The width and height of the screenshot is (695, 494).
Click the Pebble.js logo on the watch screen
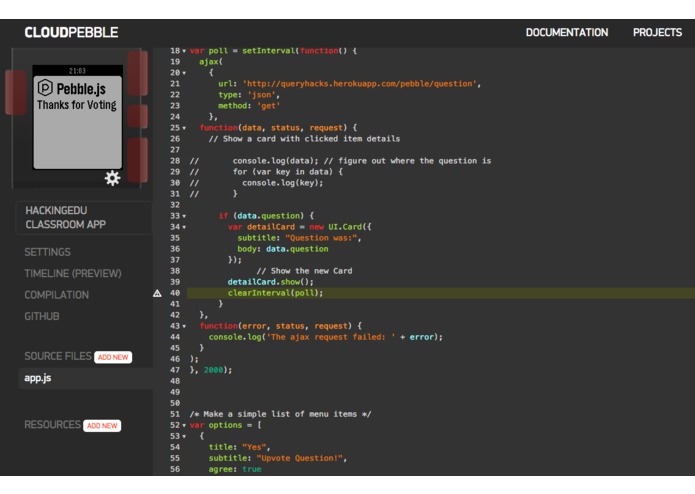pos(45,88)
